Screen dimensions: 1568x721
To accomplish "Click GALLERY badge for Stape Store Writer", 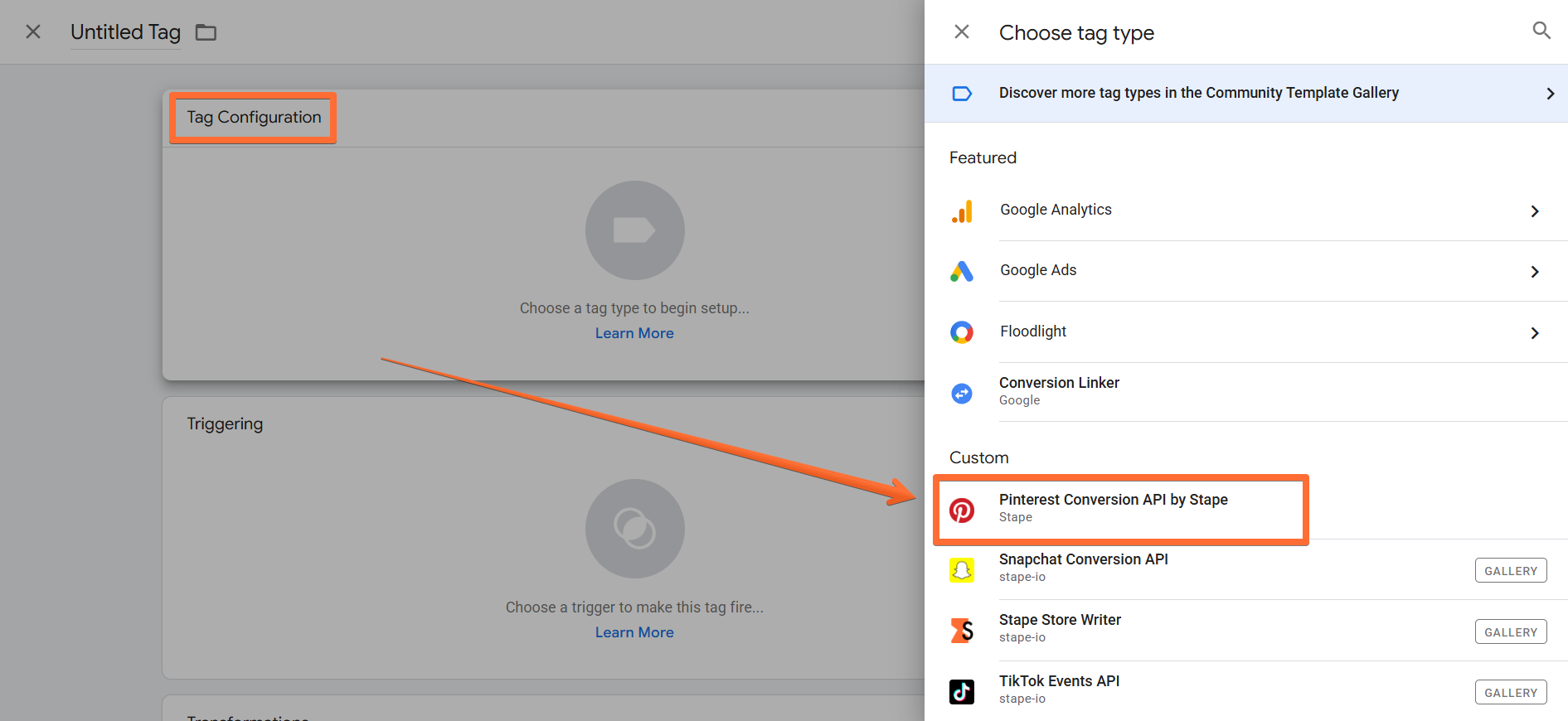I will pos(1511,631).
